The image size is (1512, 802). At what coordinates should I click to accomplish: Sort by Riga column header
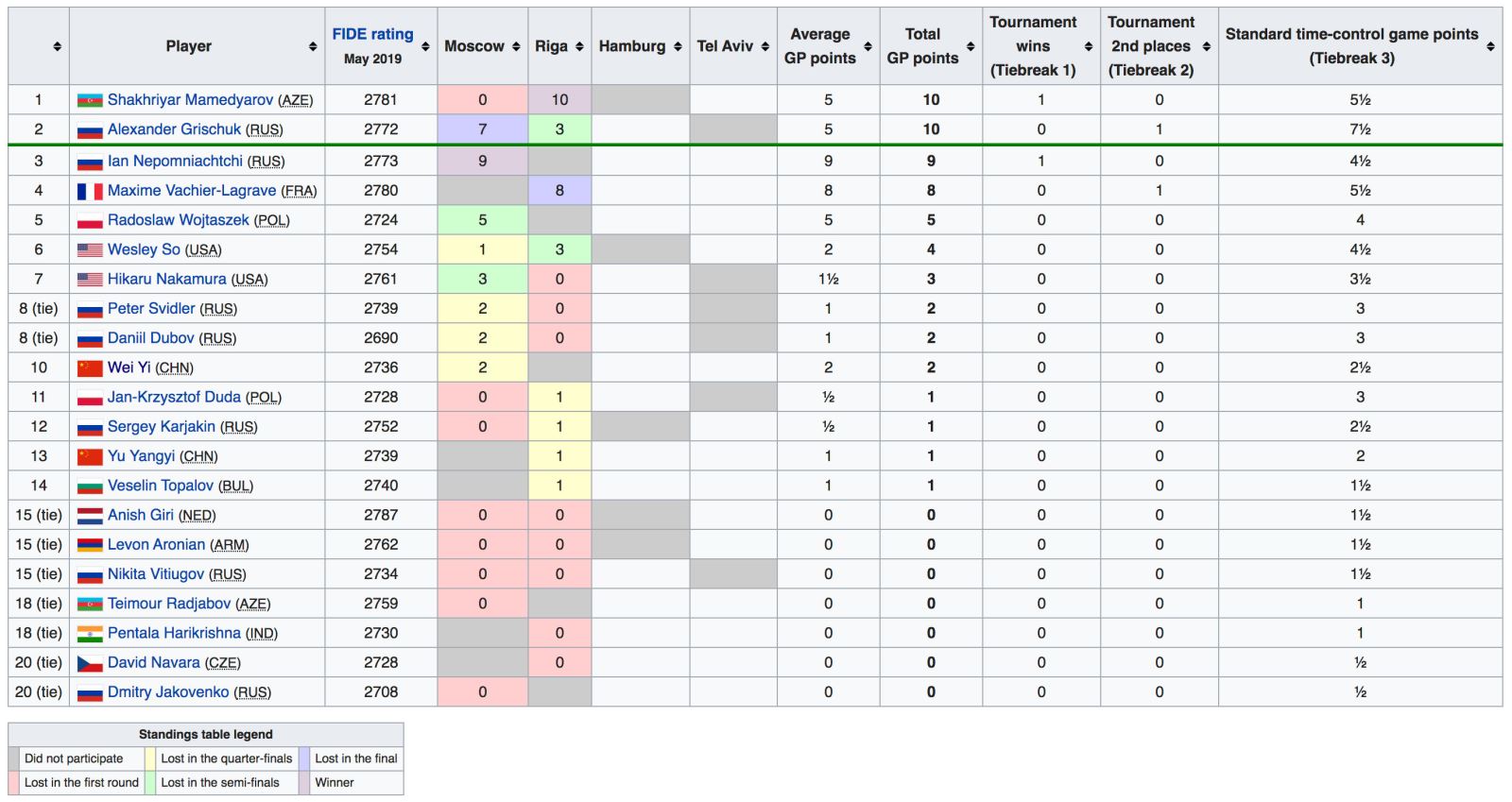point(579,46)
